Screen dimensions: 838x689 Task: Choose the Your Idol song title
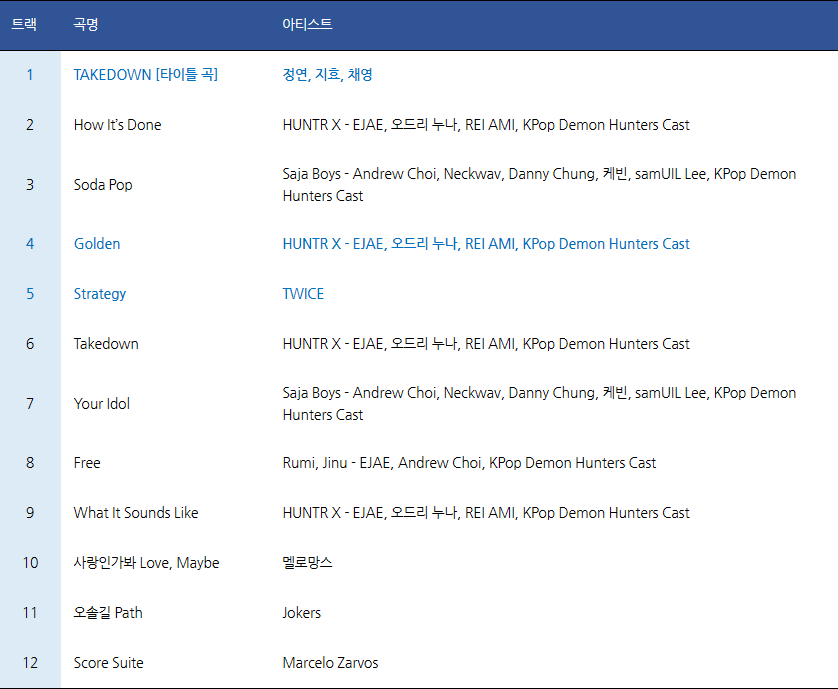click(102, 404)
